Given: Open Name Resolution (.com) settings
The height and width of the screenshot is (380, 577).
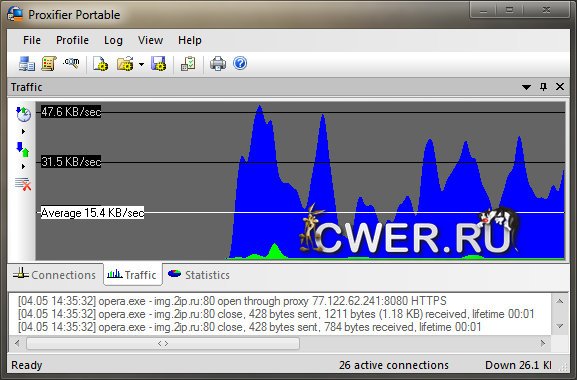Looking at the screenshot, I should click(x=71, y=63).
